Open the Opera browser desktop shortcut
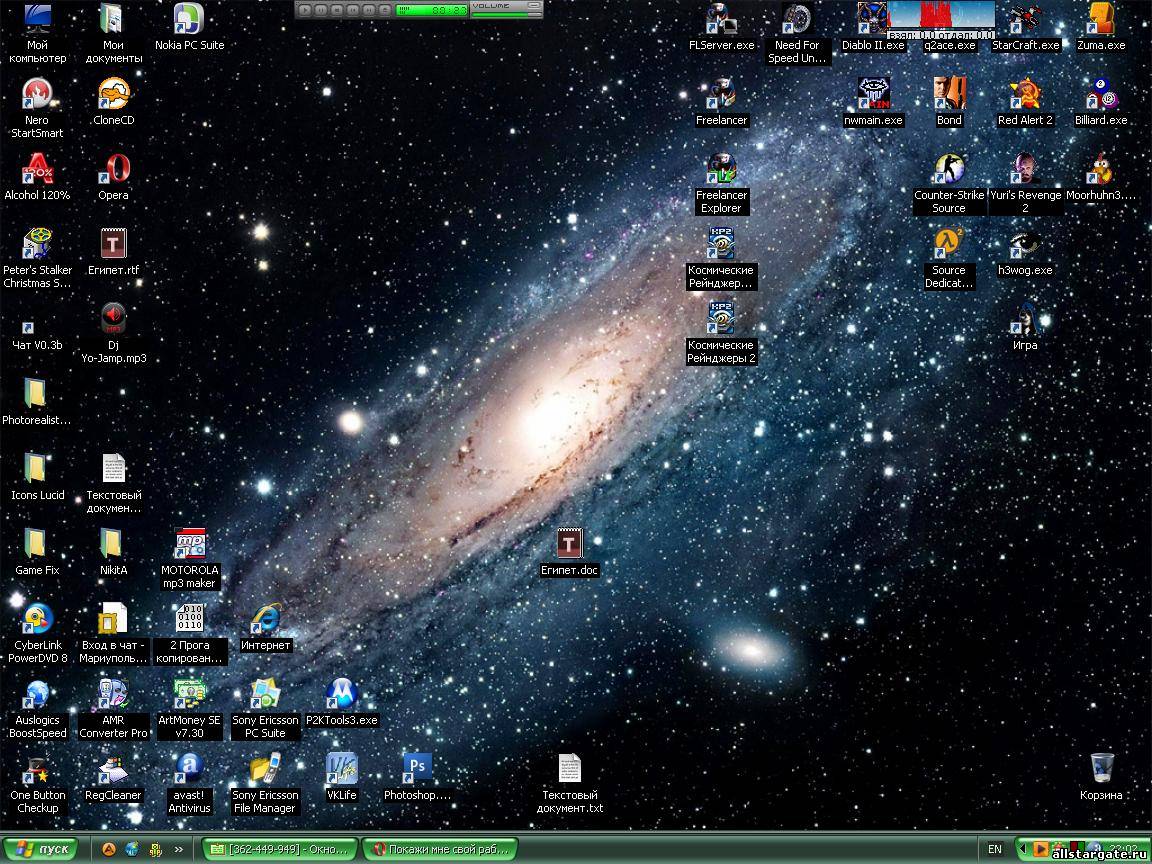Screen dimensions: 1152x864 click(x=113, y=168)
